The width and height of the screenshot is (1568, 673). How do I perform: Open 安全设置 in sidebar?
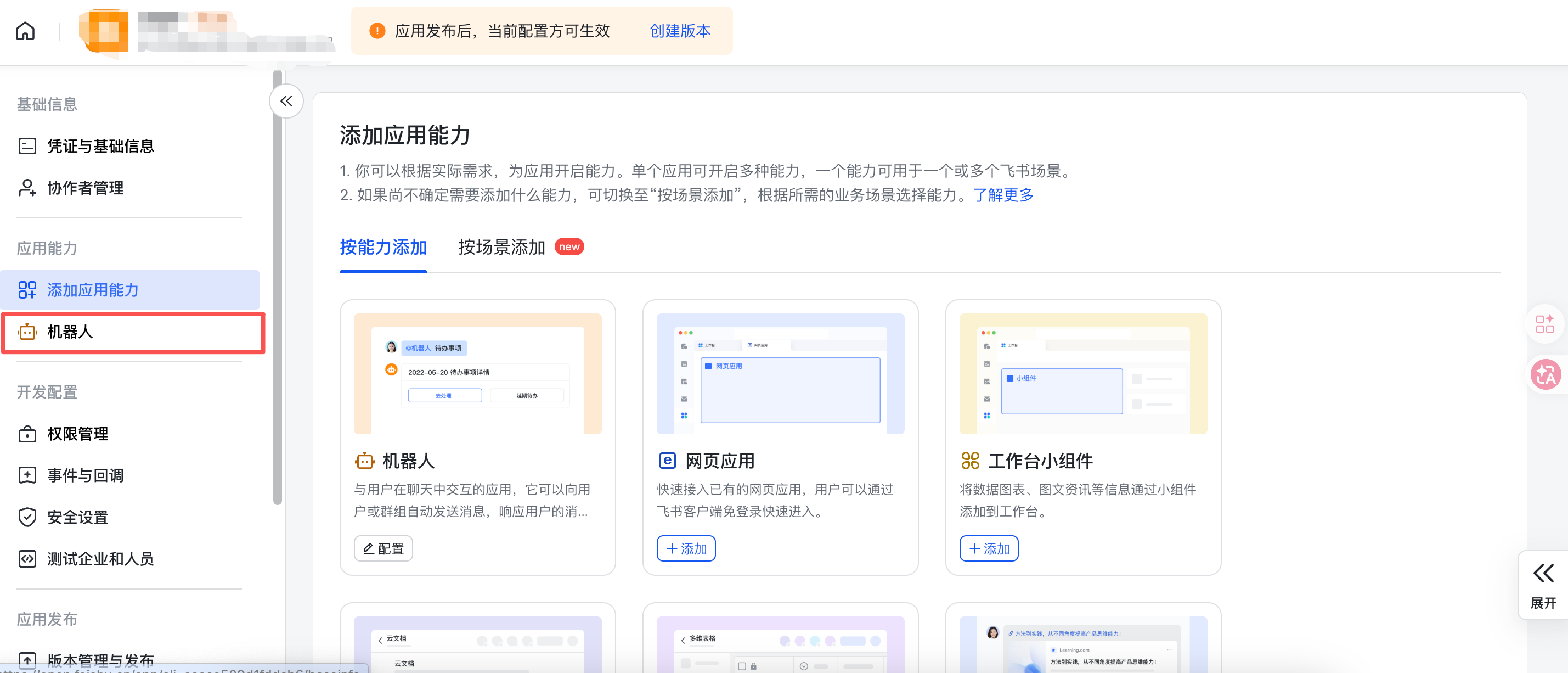pyautogui.click(x=130, y=517)
